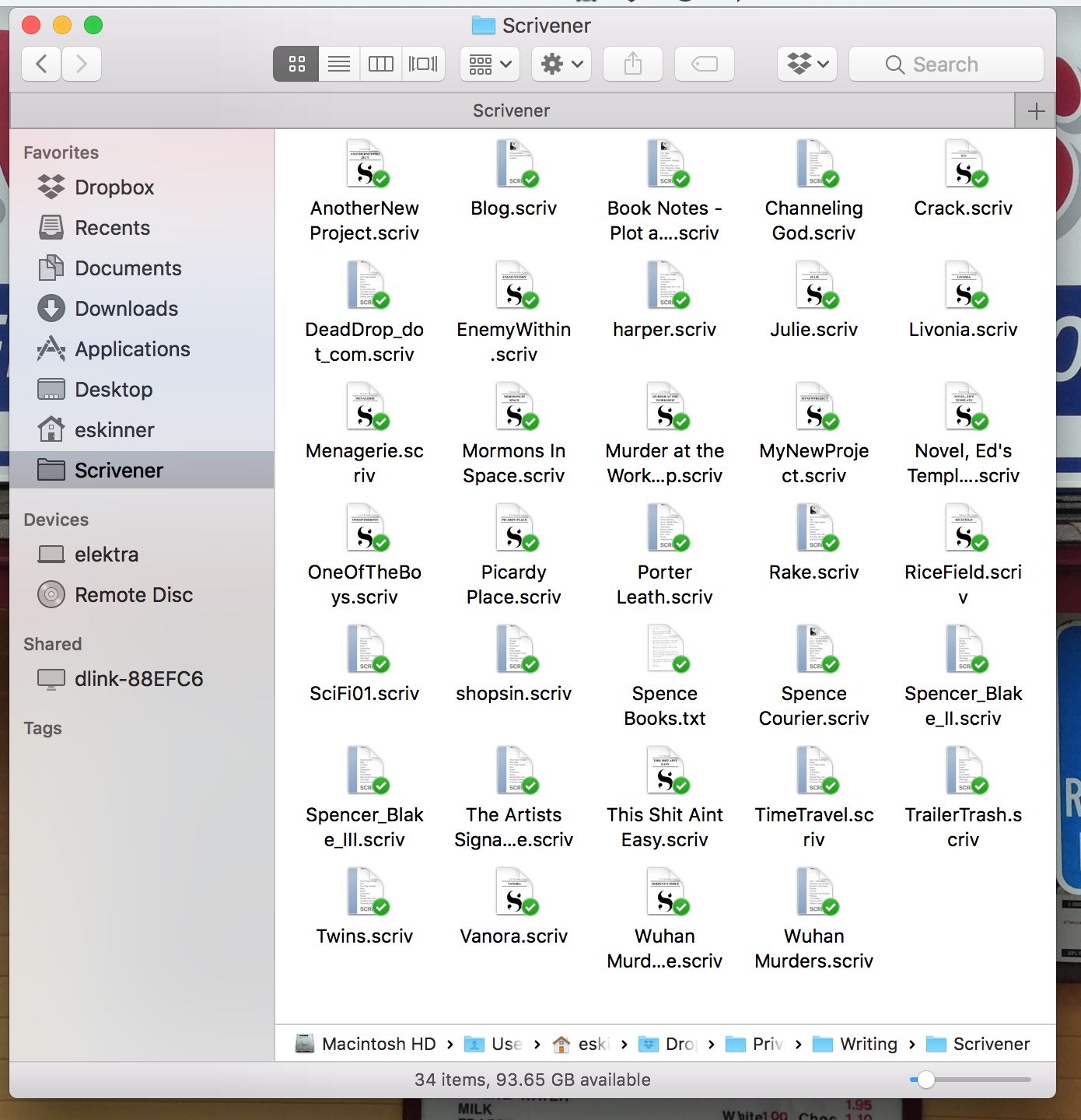Open Downloads in the sidebar
Screen dimensions: 1081x1120
point(142,309)
